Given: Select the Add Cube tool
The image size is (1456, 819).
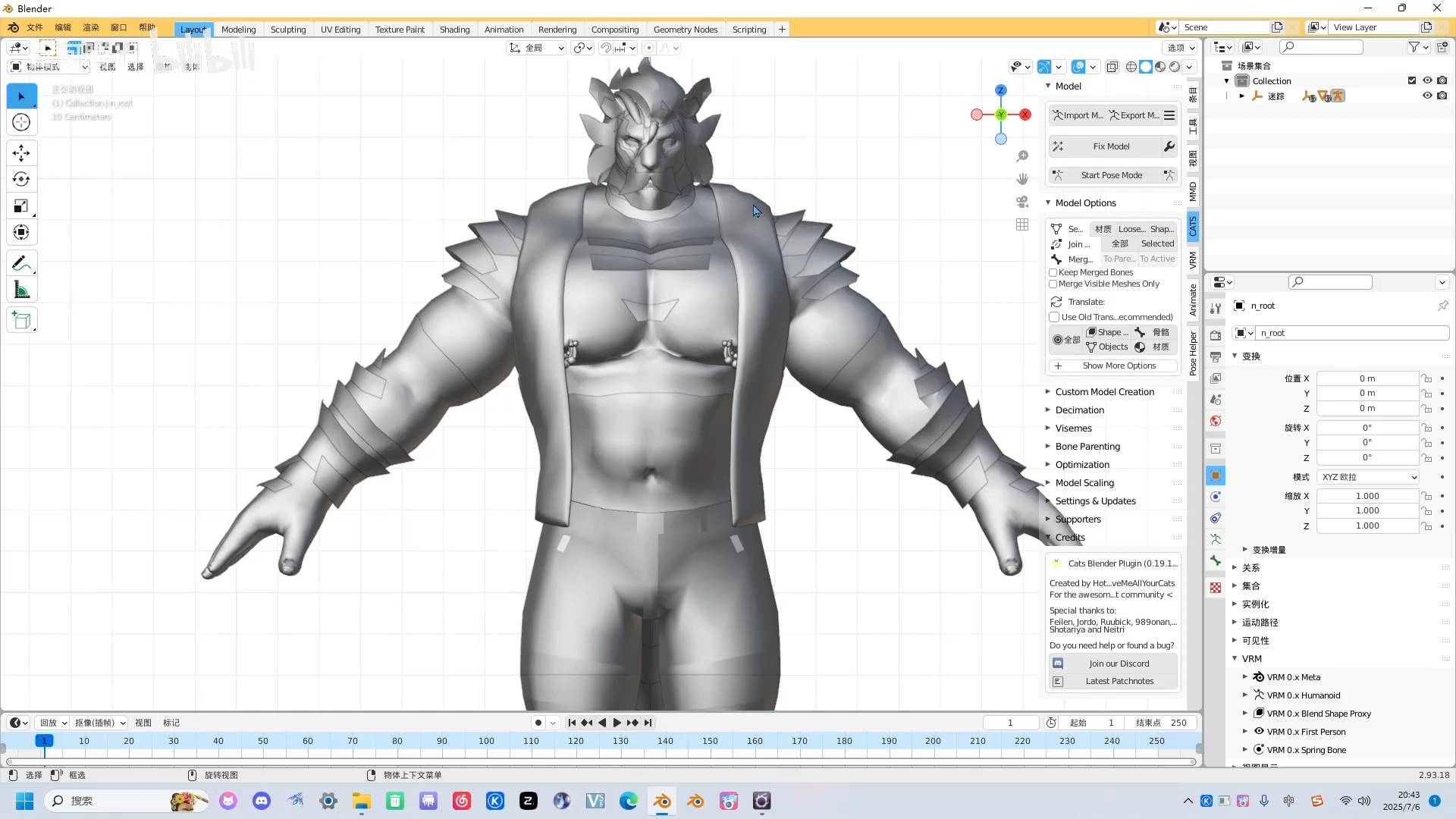Looking at the screenshot, I should pos(21,321).
